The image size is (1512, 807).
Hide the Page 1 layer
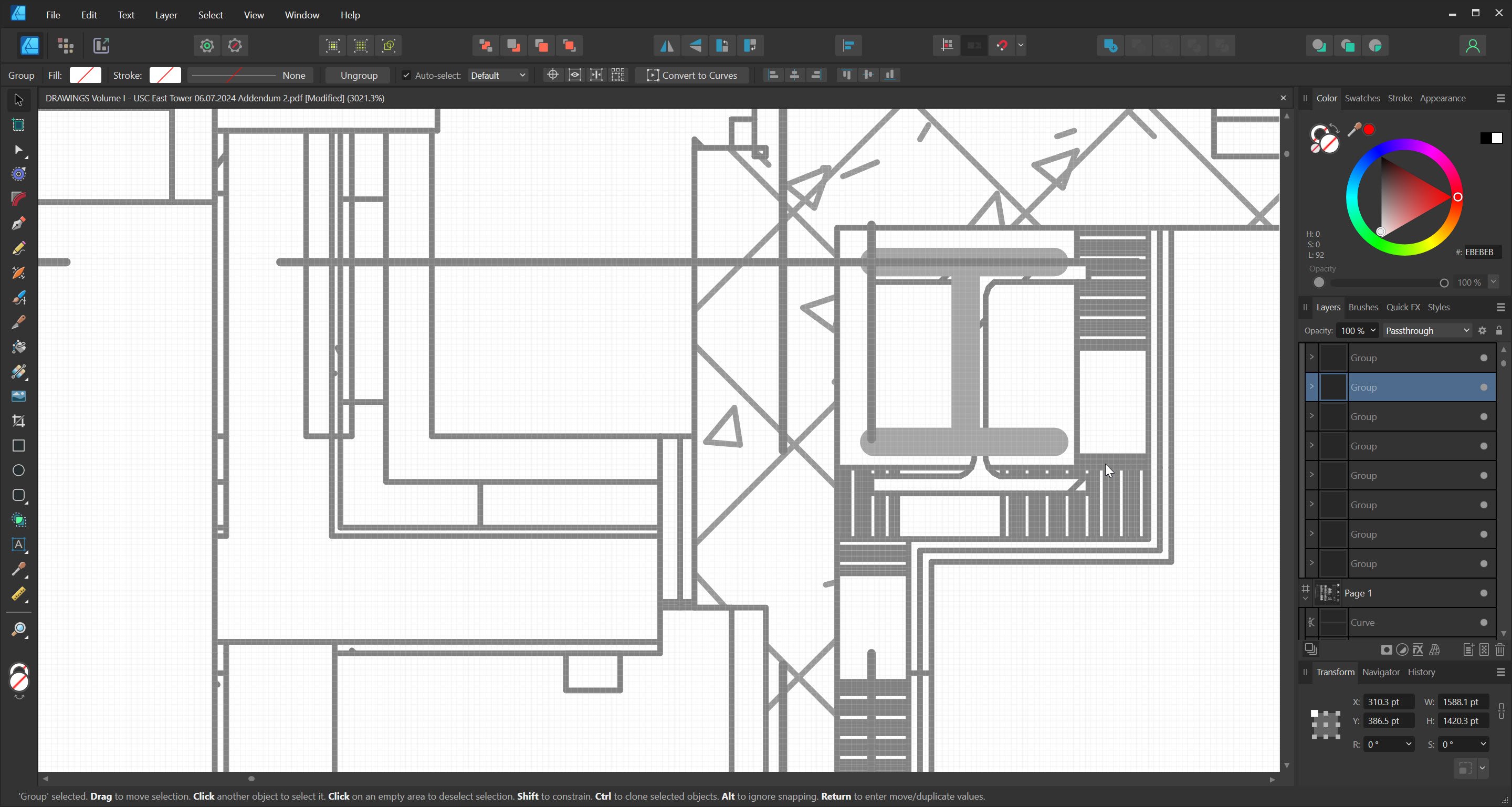(x=1484, y=593)
